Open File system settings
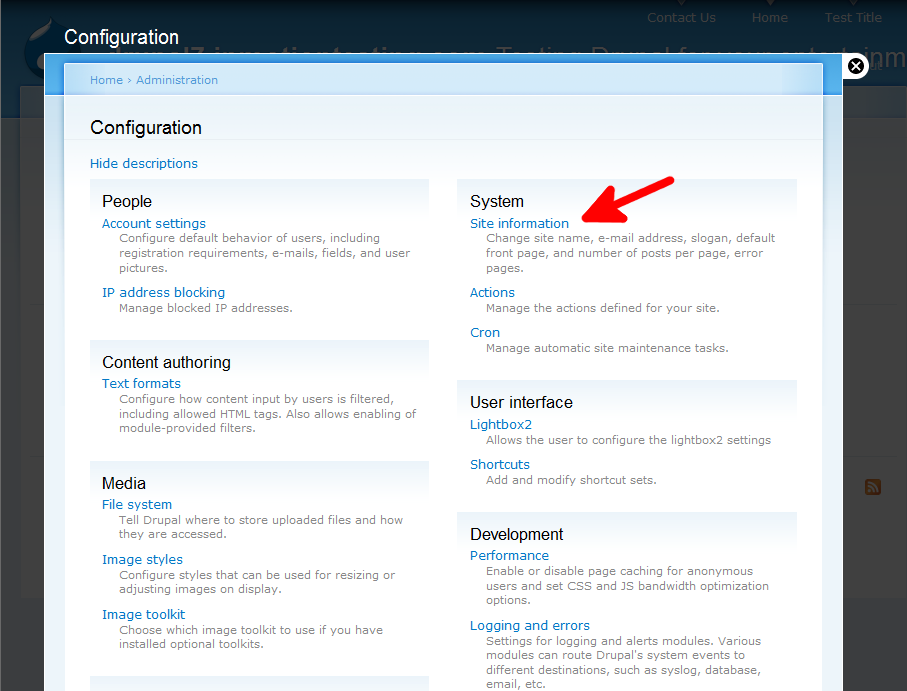This screenshot has height=691, width=907. (137, 504)
